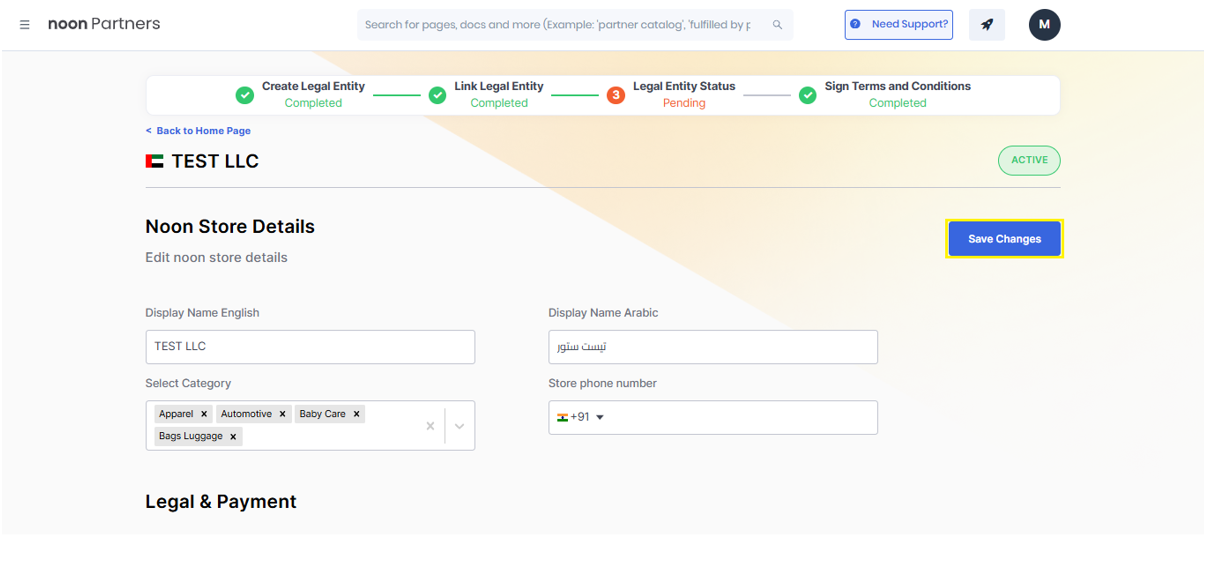Click the search magnifier icon
This screenshot has height=570, width=1205.
[x=777, y=25]
